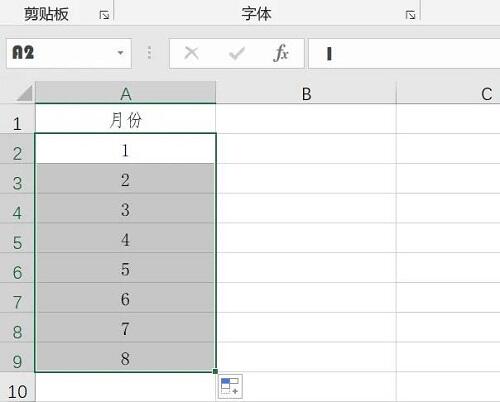Click the Select All corner triangle
Screen dimensions: 500x402
point(24,93)
